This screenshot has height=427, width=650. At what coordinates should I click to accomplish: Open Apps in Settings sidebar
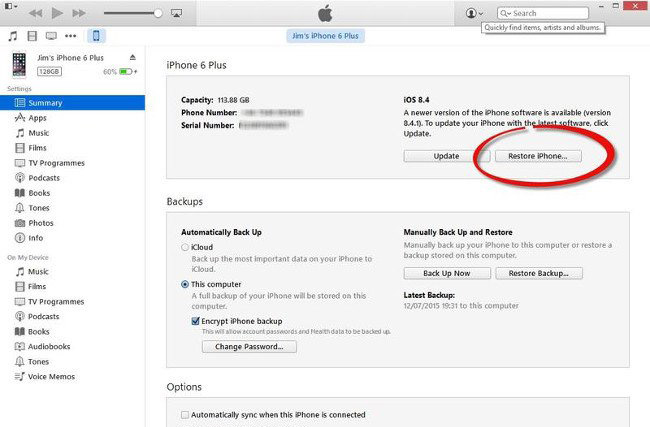tap(73, 118)
